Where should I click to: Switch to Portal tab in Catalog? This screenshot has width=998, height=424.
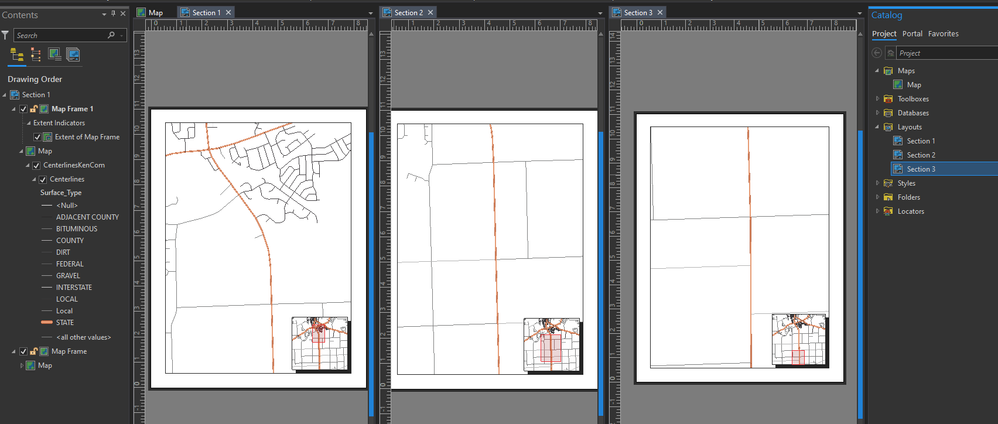click(912, 34)
